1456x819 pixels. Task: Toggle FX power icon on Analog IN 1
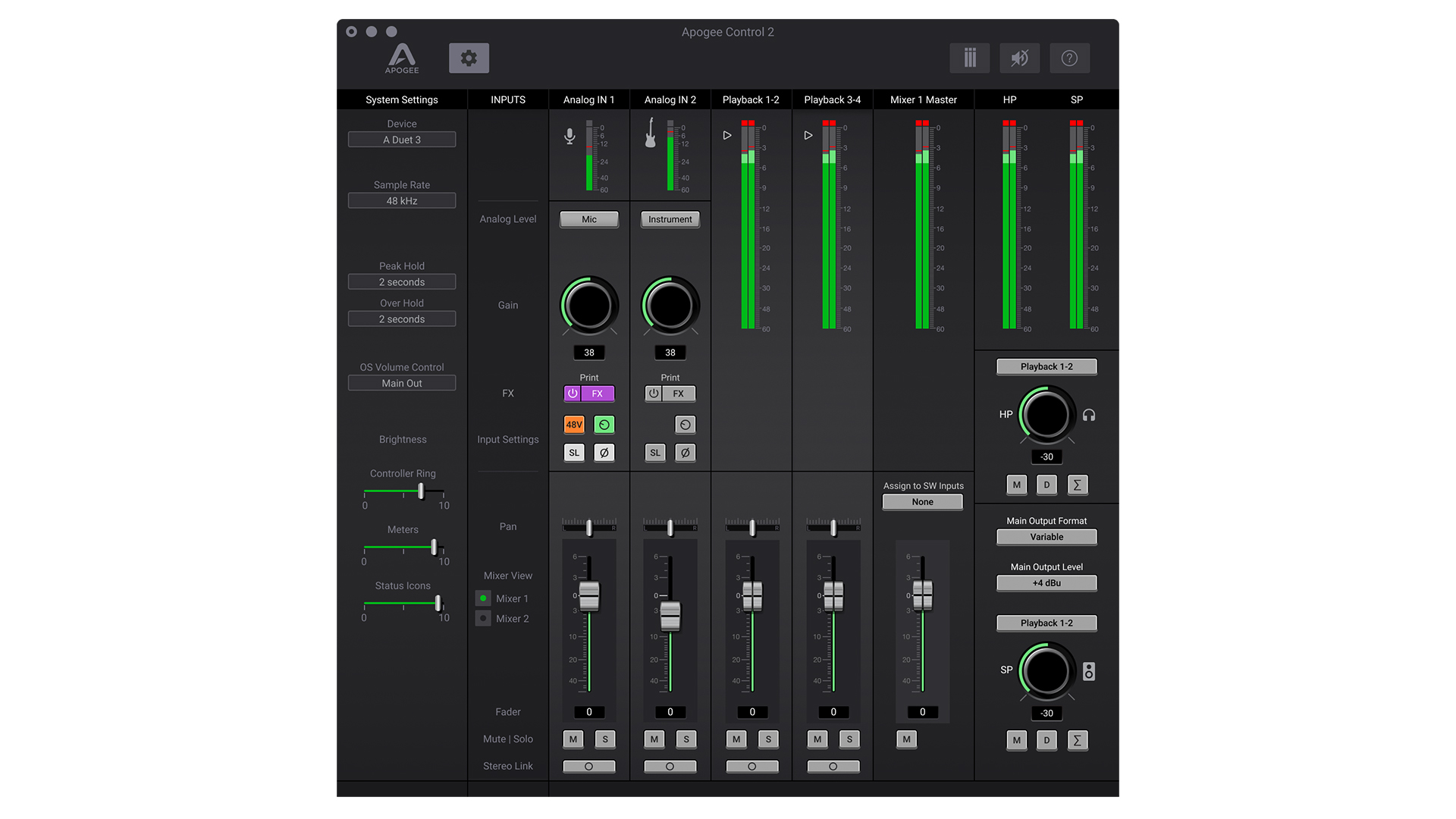coord(573,394)
